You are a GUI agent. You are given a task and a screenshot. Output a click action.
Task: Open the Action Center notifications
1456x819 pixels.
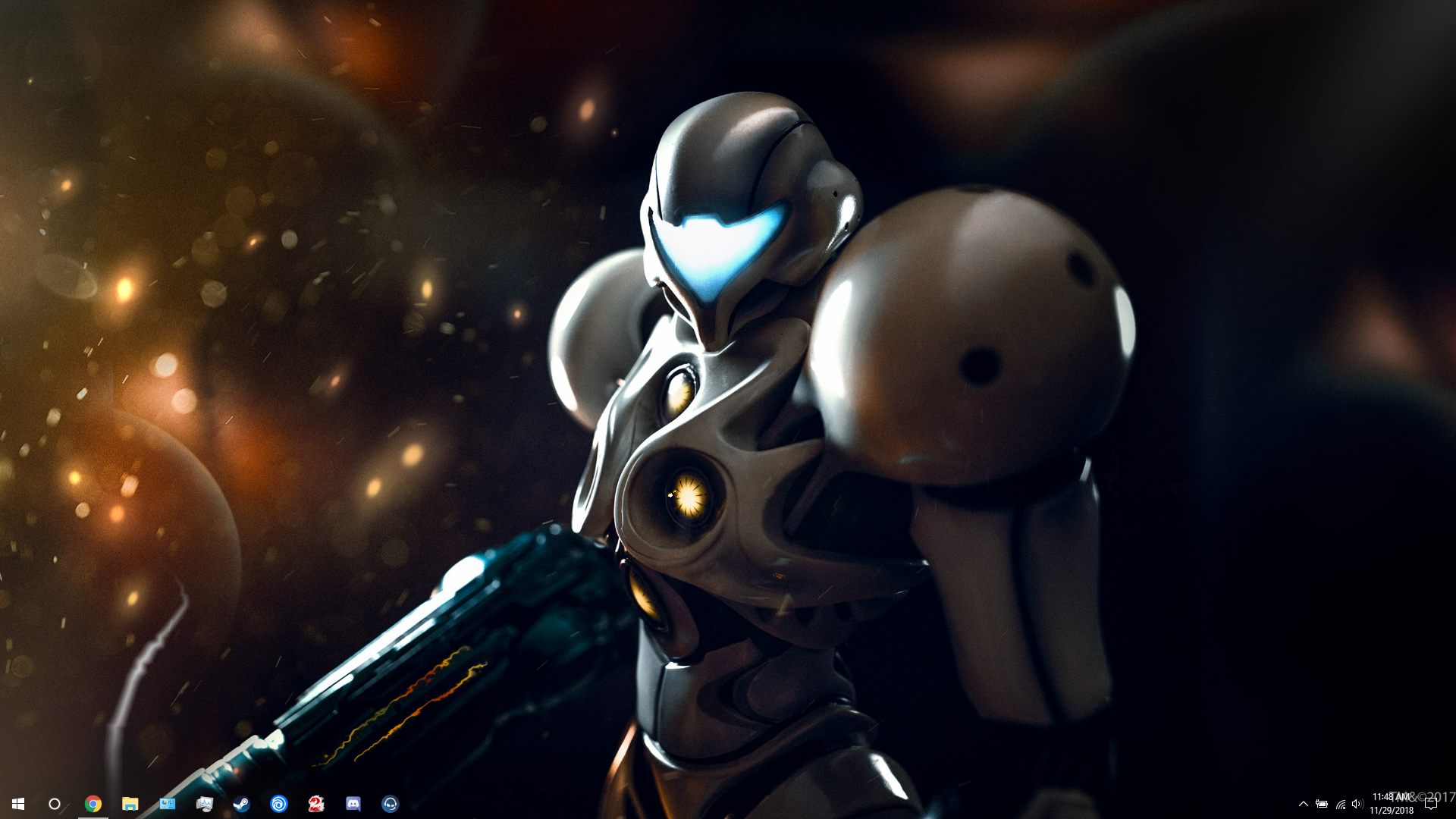1432,804
